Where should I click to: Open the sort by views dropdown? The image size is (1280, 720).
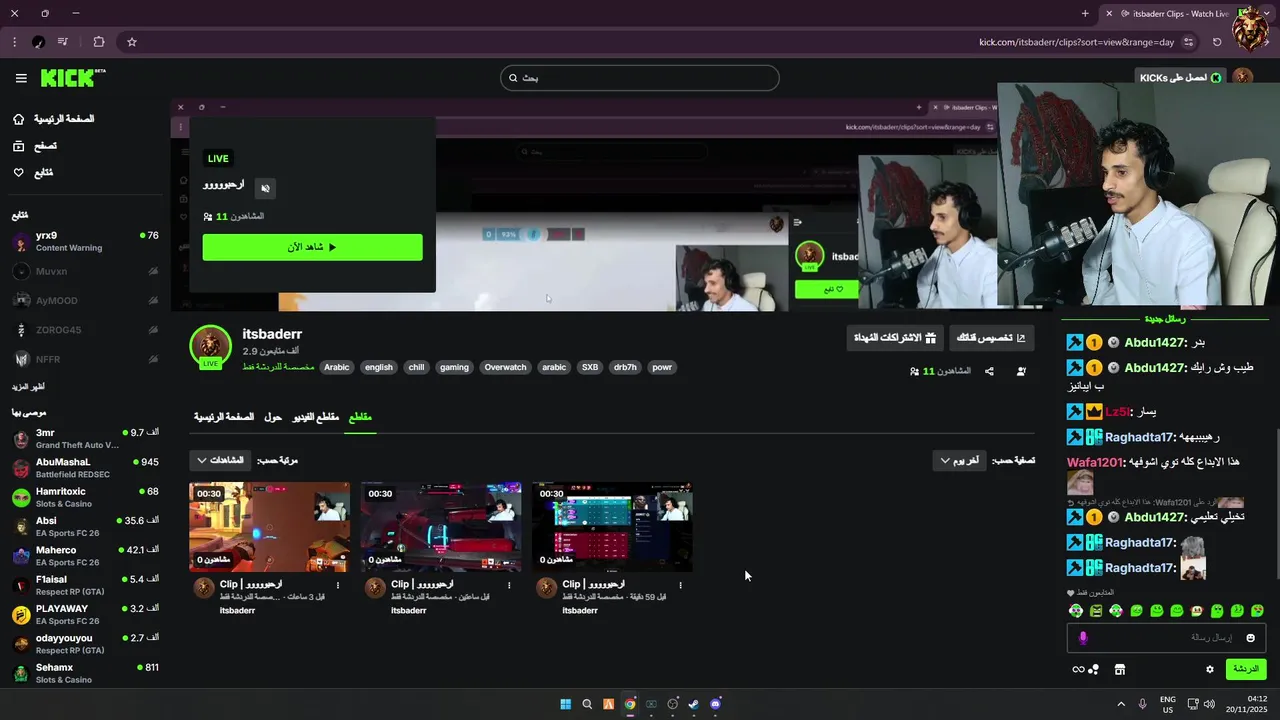click(x=220, y=460)
